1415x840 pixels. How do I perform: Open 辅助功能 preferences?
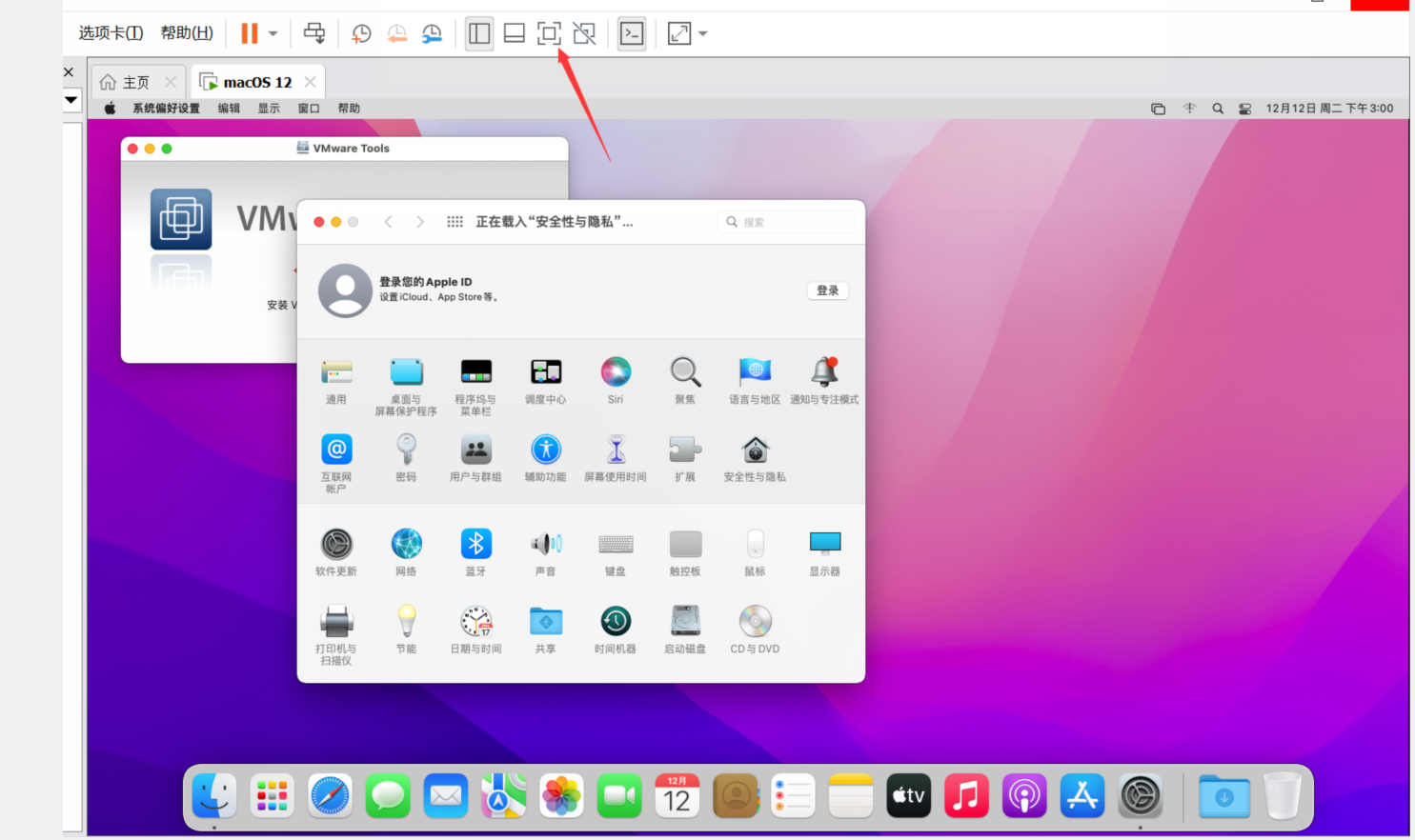pyautogui.click(x=546, y=458)
